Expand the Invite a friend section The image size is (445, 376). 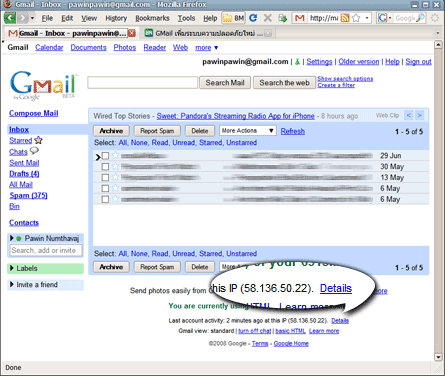(12, 284)
